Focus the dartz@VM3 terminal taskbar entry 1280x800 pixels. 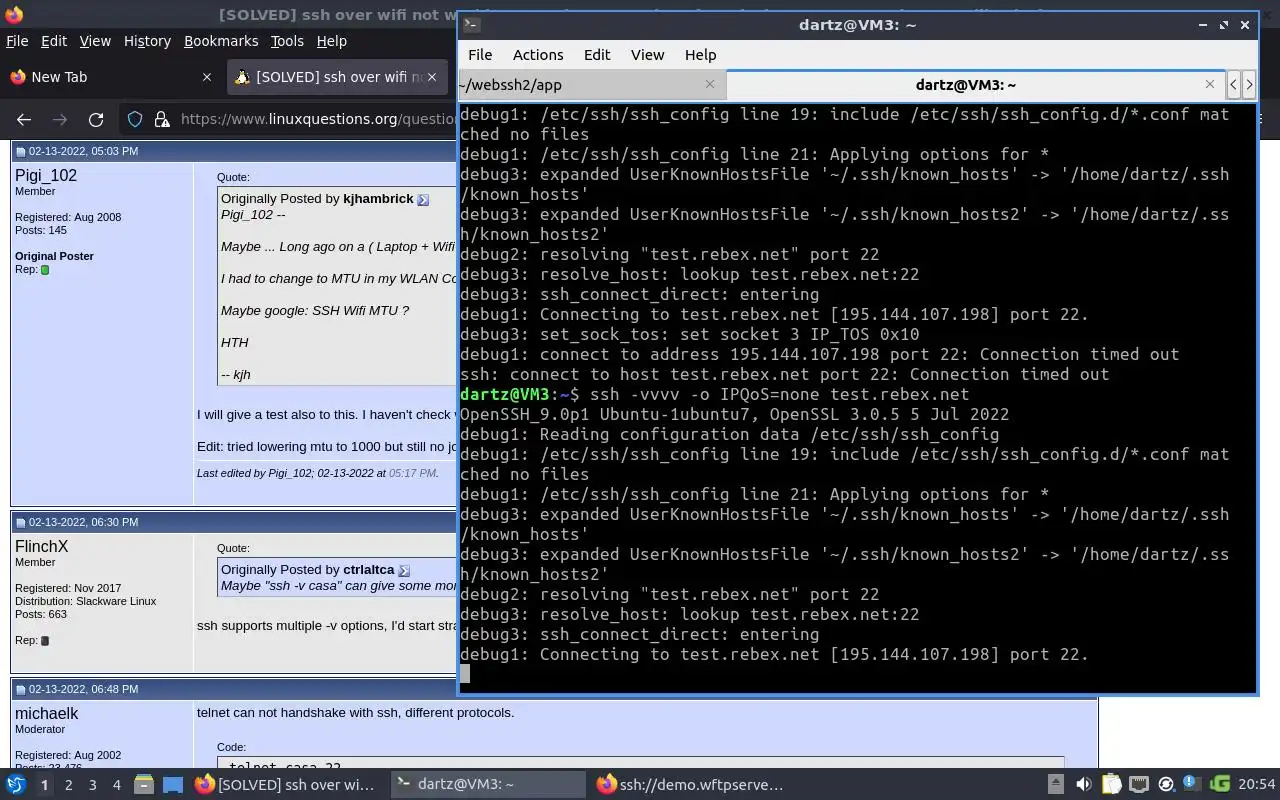coord(487,785)
